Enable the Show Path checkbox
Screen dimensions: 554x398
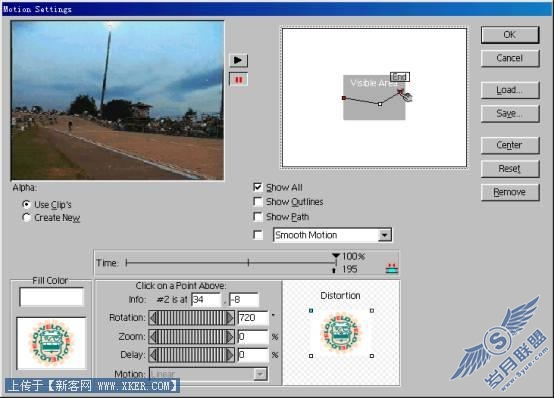(258, 217)
